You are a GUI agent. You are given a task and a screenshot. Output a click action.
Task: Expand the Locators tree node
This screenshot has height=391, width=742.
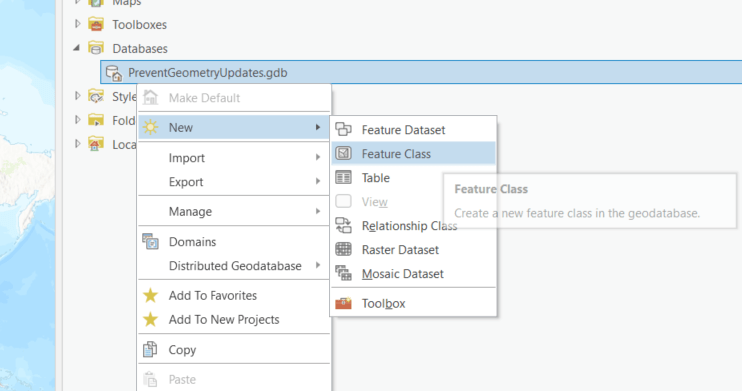[78, 144]
